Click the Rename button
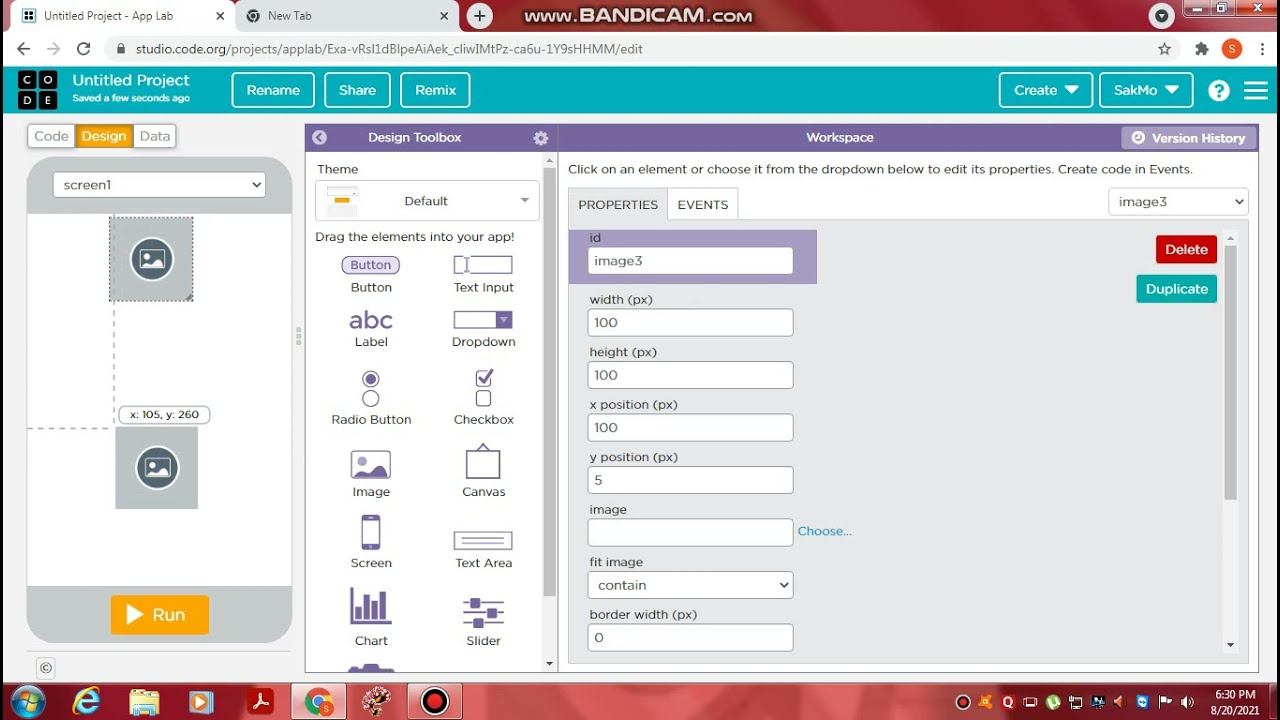This screenshot has height=720, width=1280. [273, 90]
